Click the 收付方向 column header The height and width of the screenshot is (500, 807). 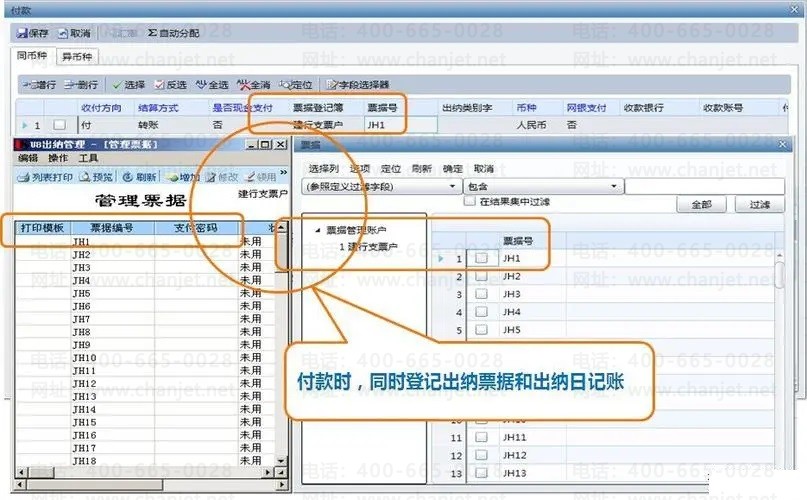(101, 108)
